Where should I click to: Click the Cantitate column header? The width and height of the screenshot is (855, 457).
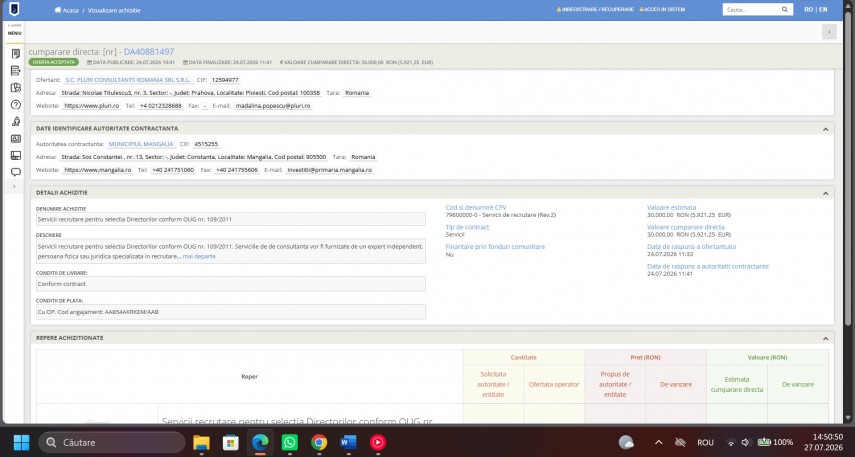523,358
